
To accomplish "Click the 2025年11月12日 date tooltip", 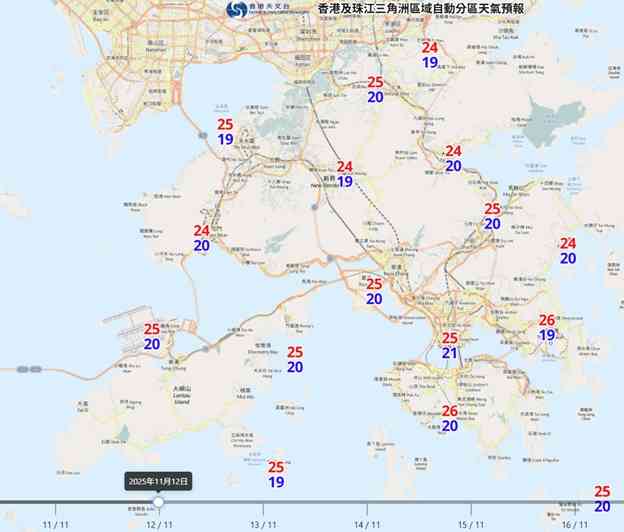I will coord(158,481).
